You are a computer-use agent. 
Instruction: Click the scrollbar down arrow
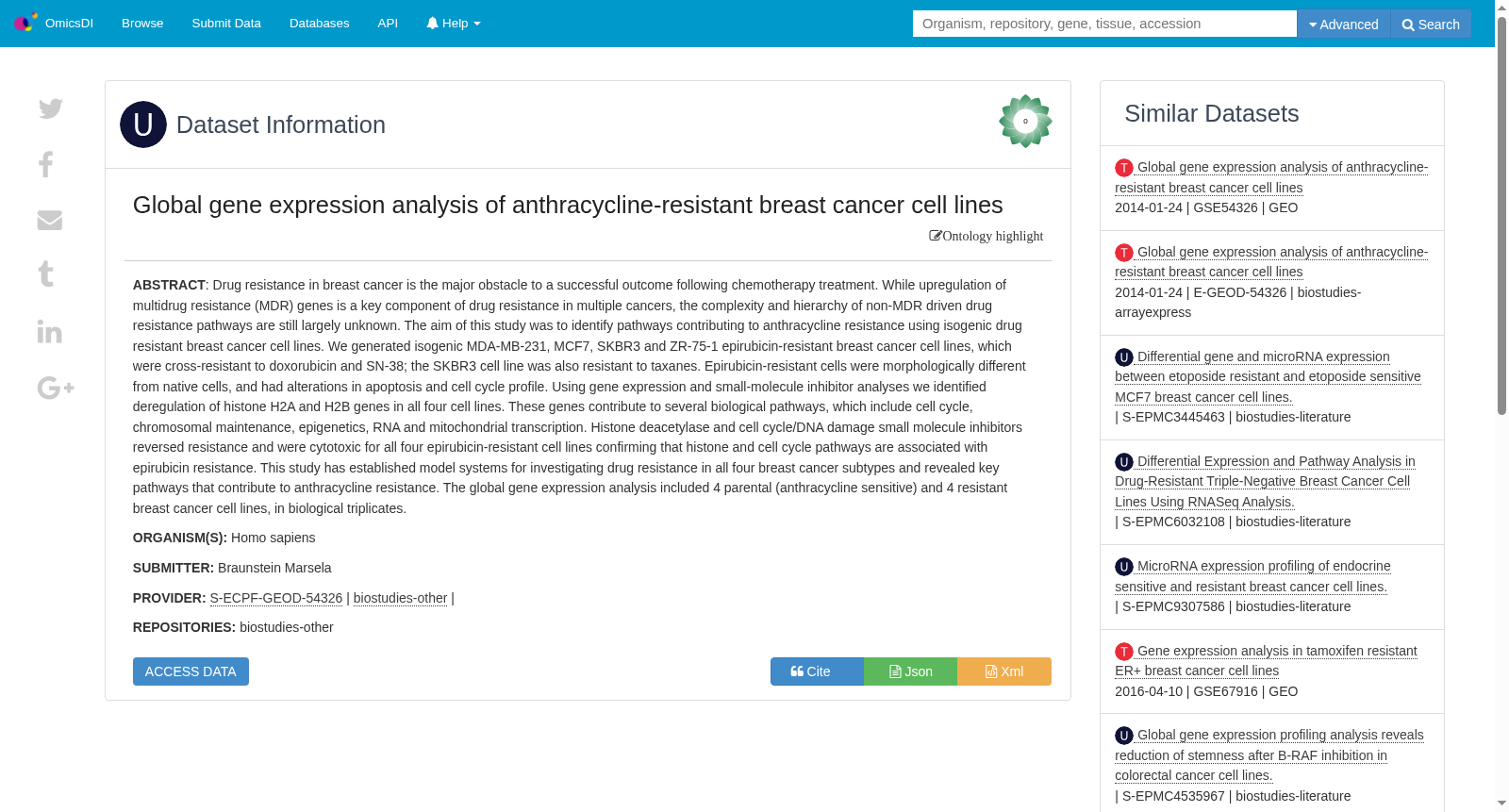[1501, 804]
